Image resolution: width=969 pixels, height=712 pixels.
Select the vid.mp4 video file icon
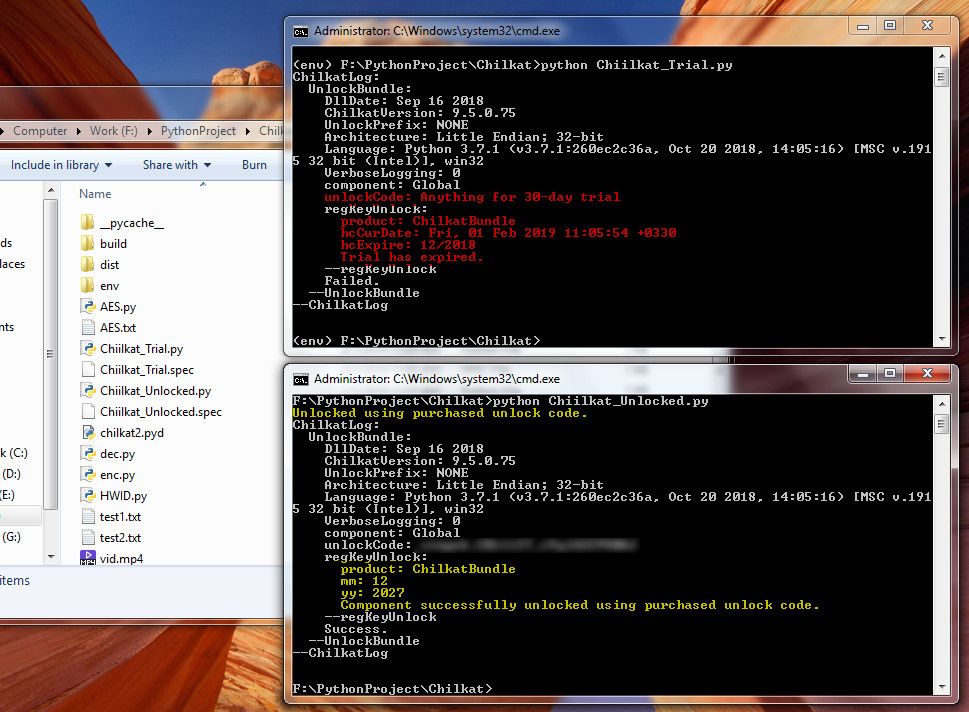click(87, 558)
